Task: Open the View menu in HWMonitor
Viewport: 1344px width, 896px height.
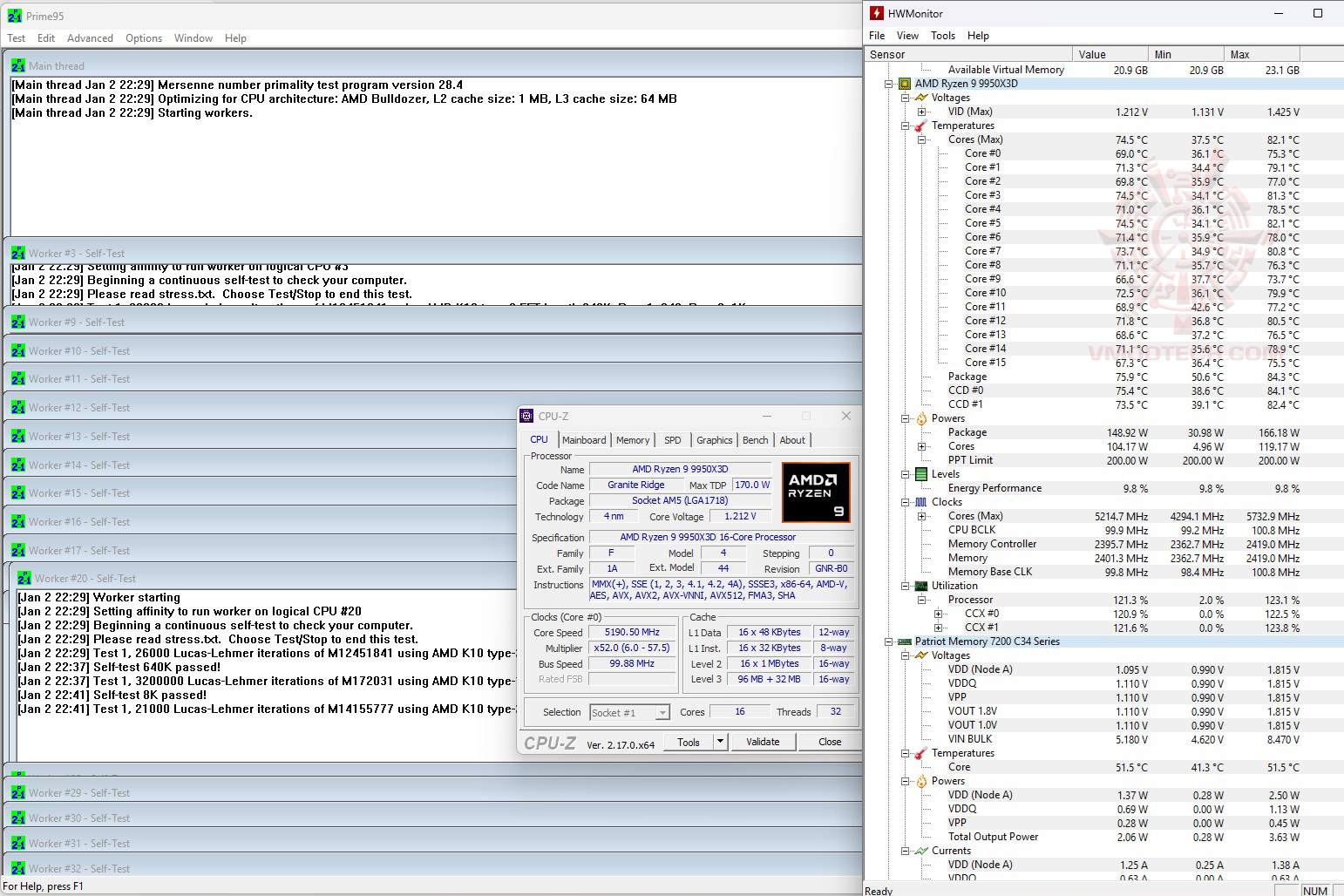Action: [907, 36]
